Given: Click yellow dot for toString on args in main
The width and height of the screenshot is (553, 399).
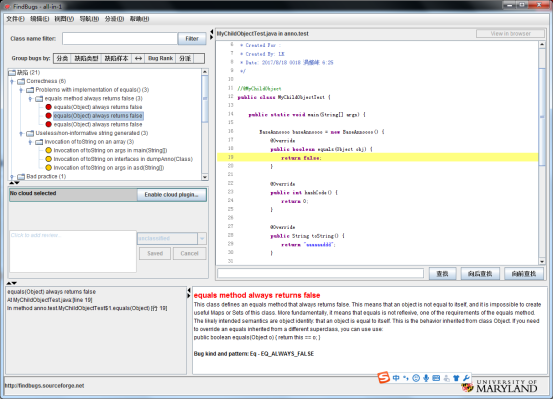Looking at the screenshot, I should [x=49, y=150].
